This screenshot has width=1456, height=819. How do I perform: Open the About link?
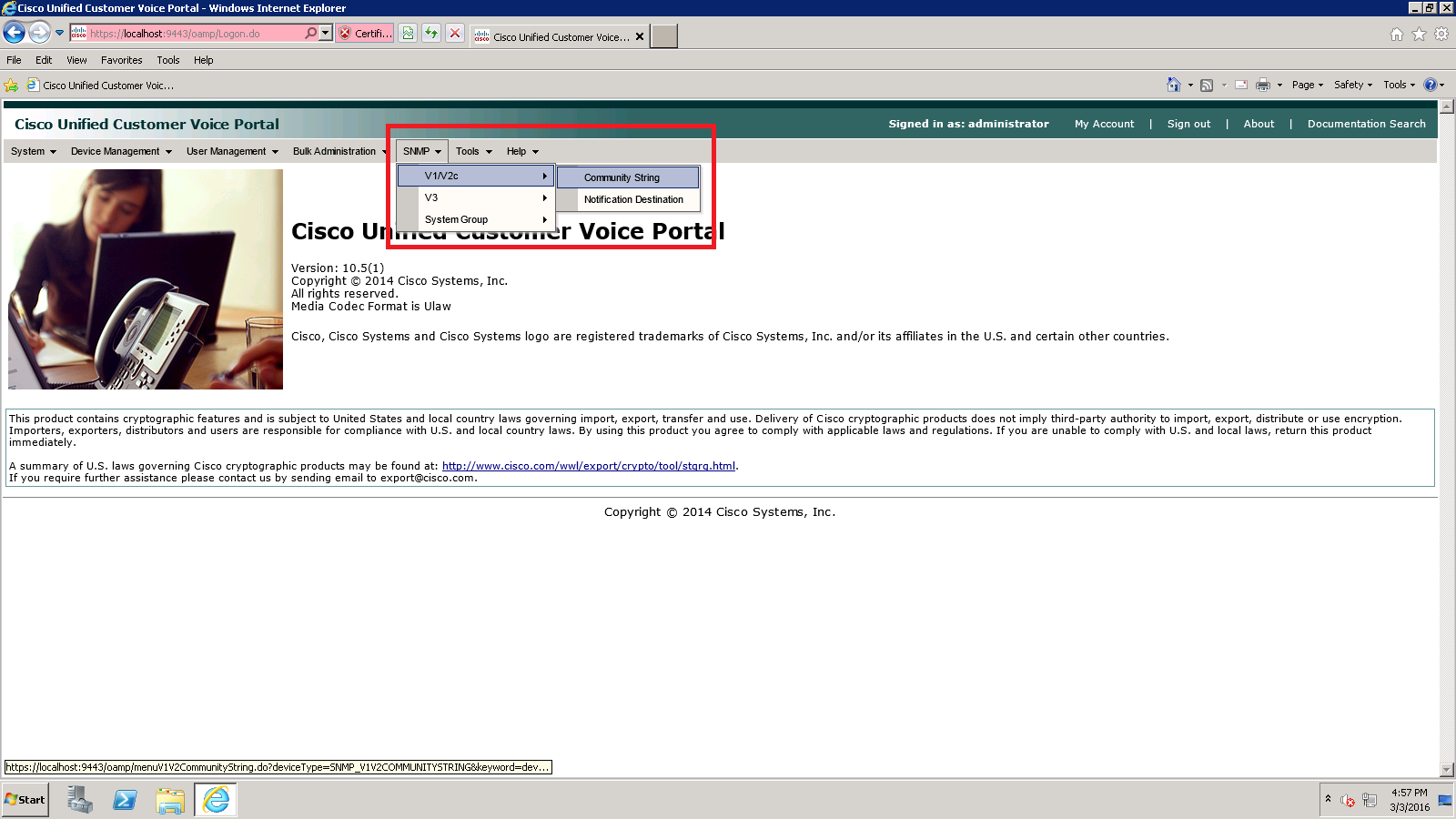click(1259, 124)
